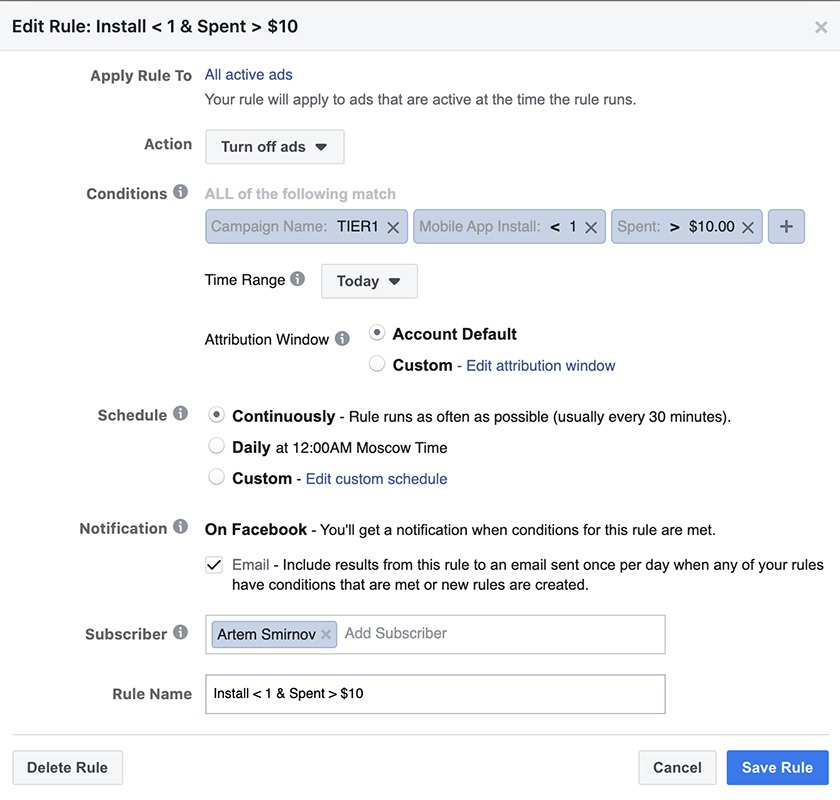840x800 pixels.
Task: Choose the Daily at 12:00AM schedule
Action: [216, 447]
